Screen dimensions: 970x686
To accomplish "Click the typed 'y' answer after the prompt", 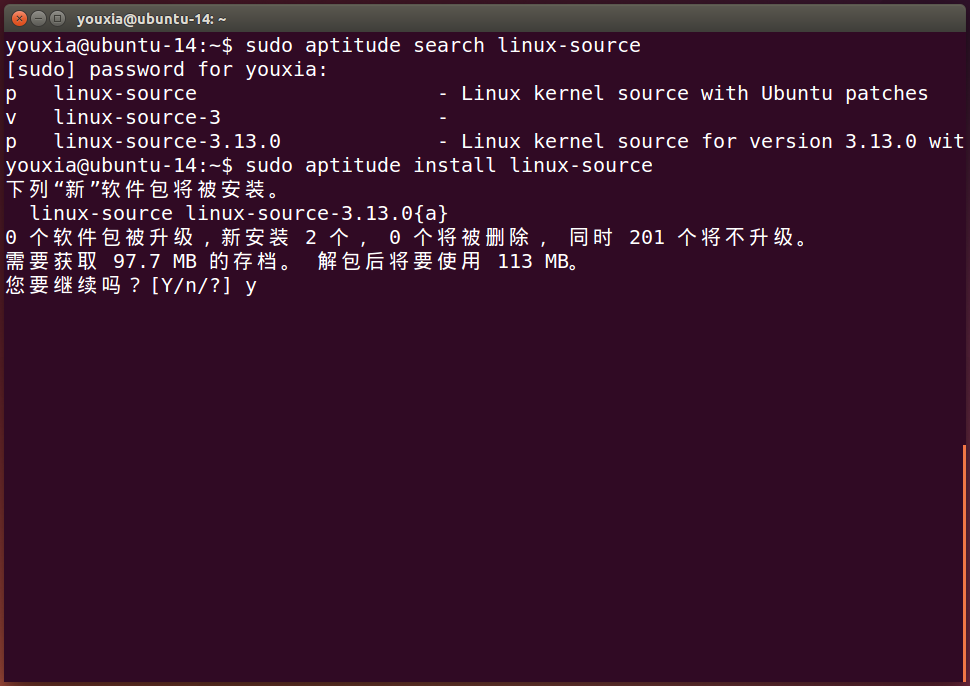I will tap(251, 288).
